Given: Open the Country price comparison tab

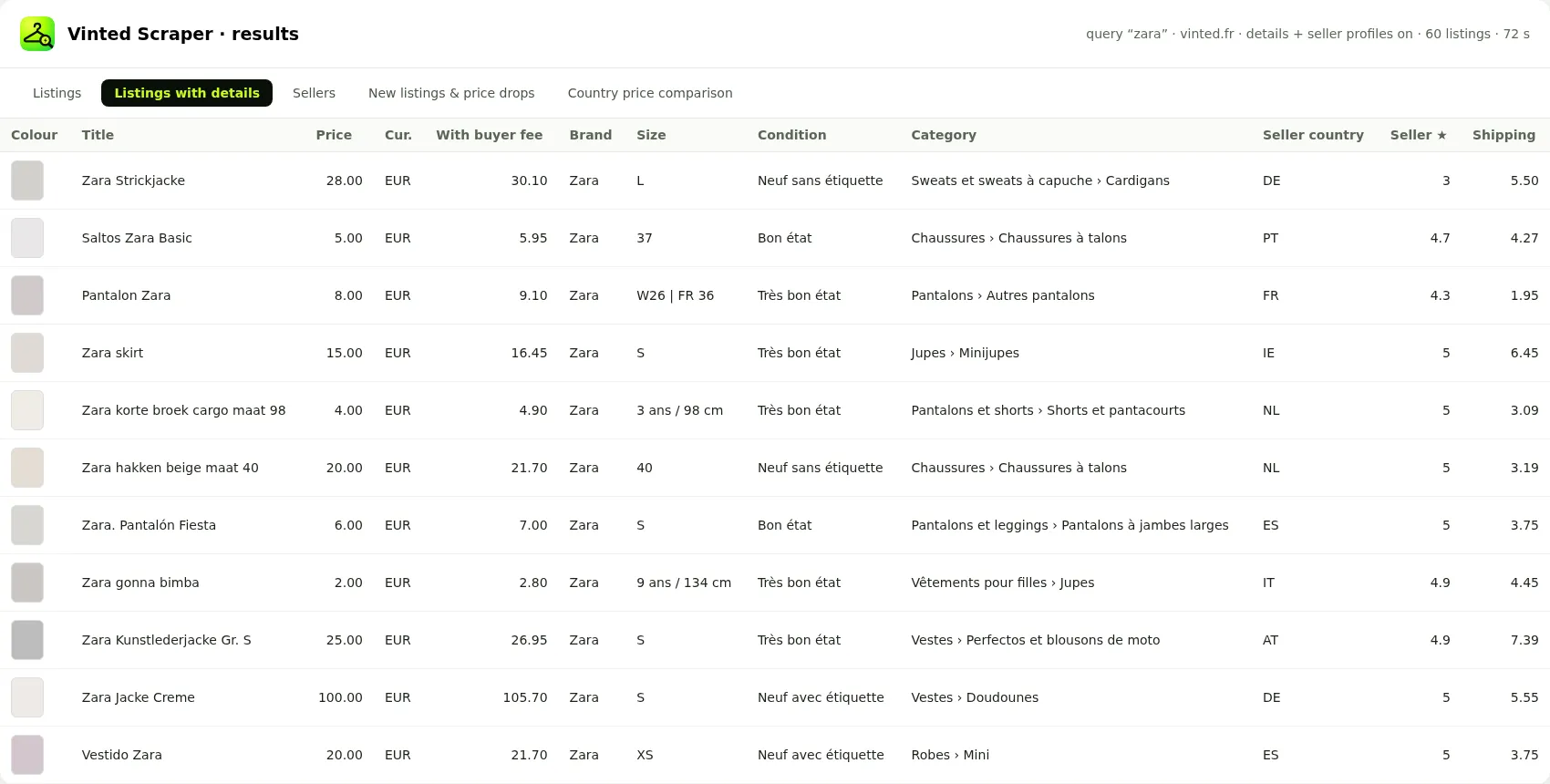Looking at the screenshot, I should click(650, 93).
